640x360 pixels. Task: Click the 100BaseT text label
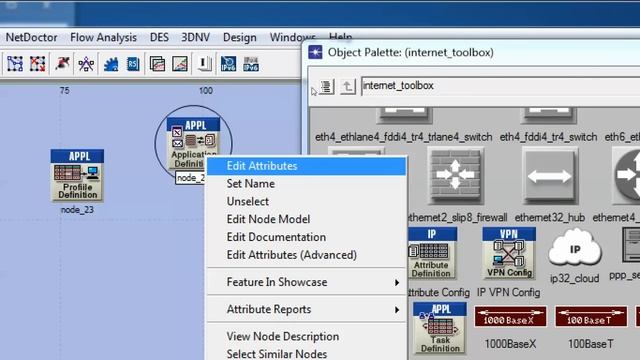pos(591,344)
